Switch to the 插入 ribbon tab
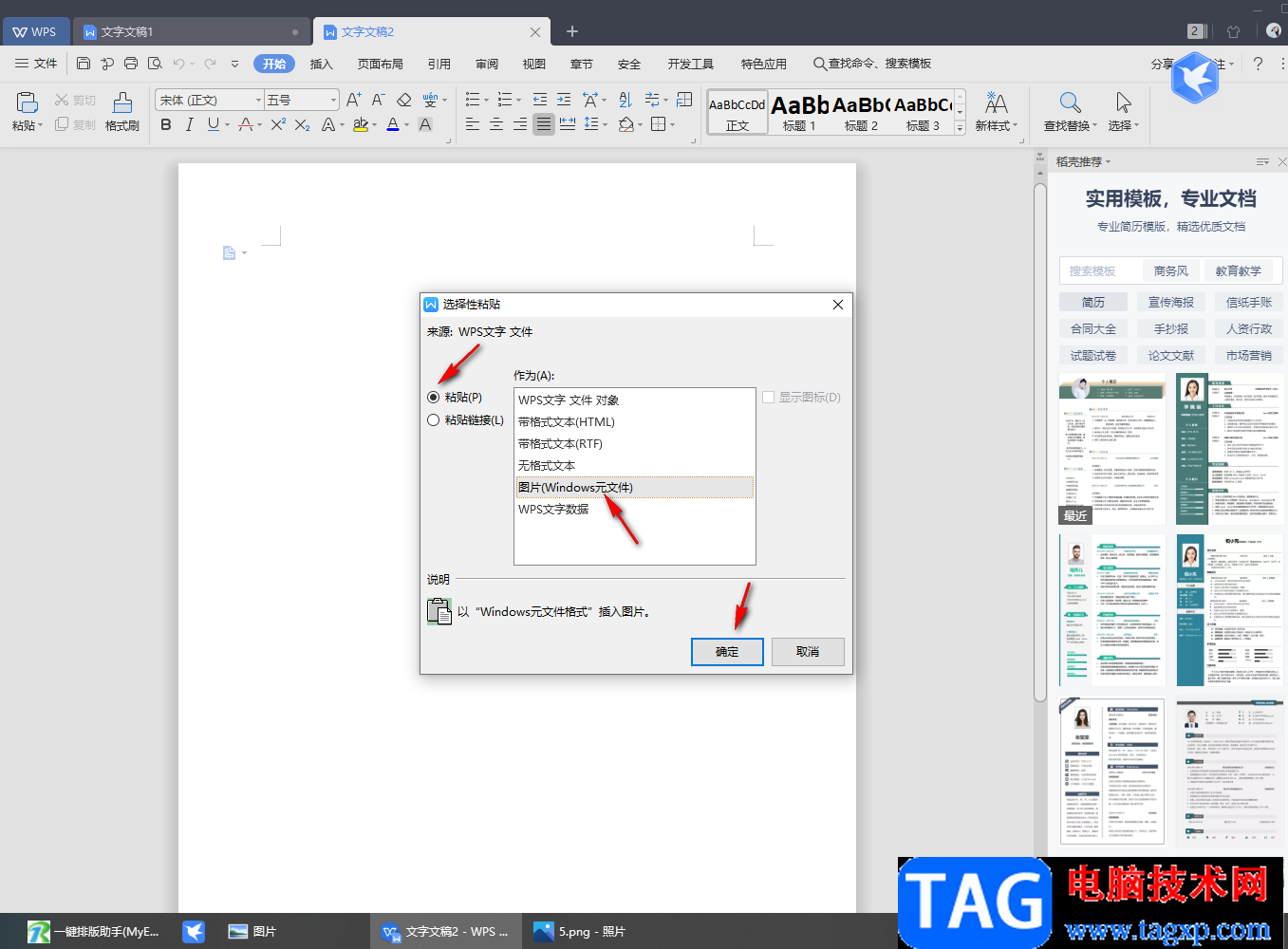1288x949 pixels. point(322,64)
